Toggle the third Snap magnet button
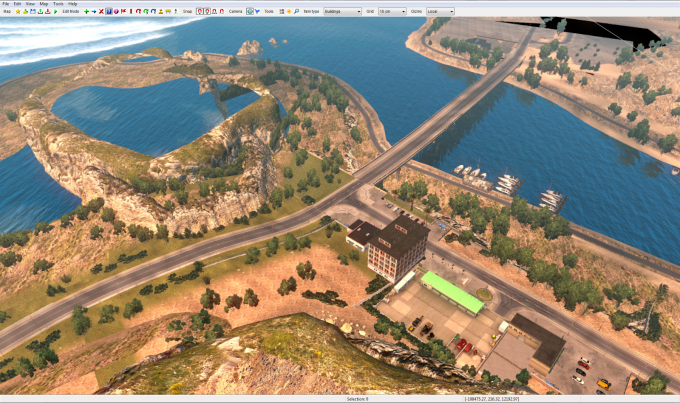 coord(214,11)
